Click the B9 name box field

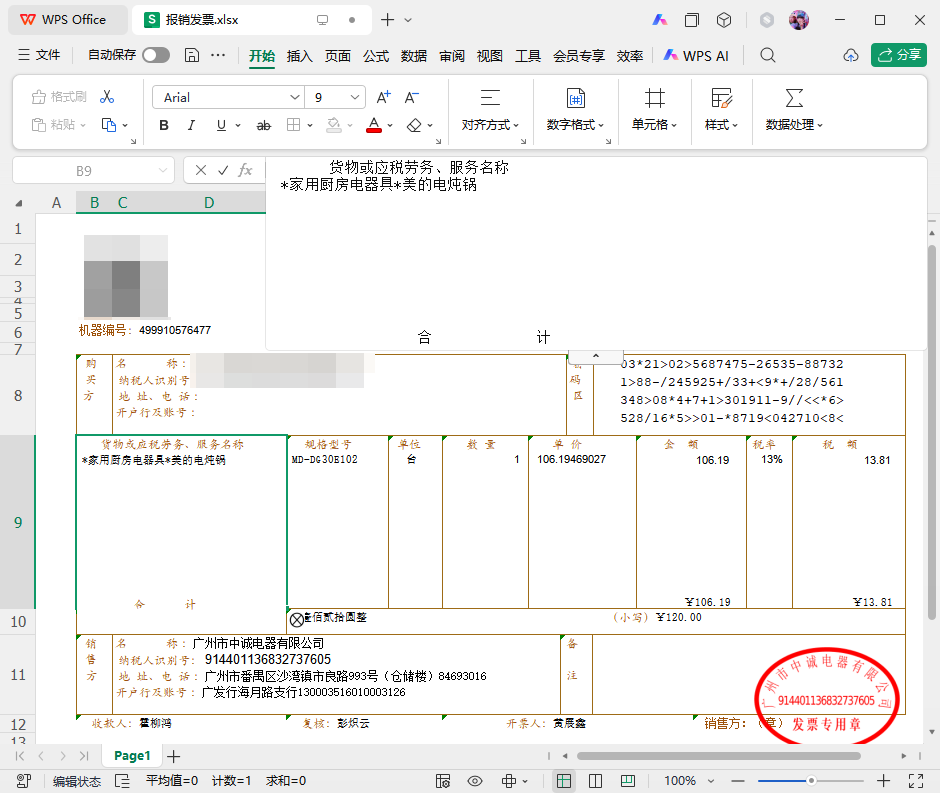pyautogui.click(x=93, y=171)
